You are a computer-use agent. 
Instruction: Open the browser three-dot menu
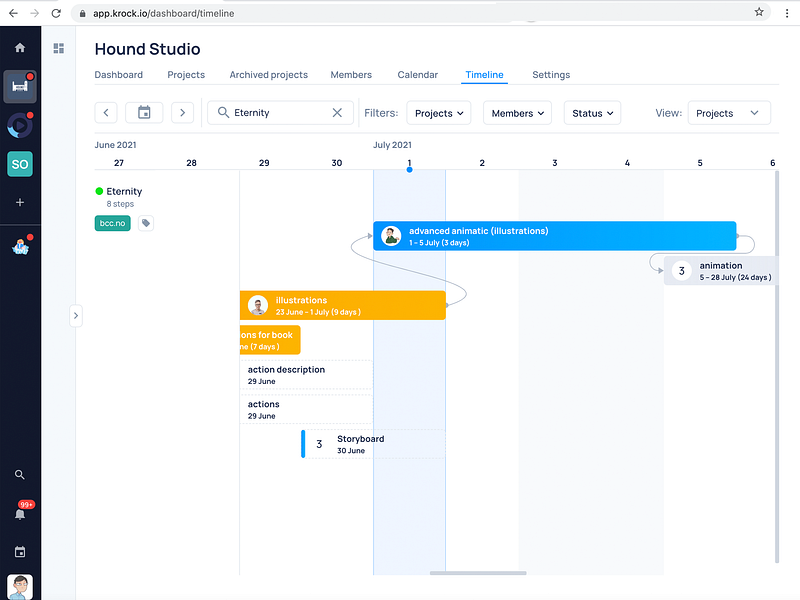coord(787,13)
